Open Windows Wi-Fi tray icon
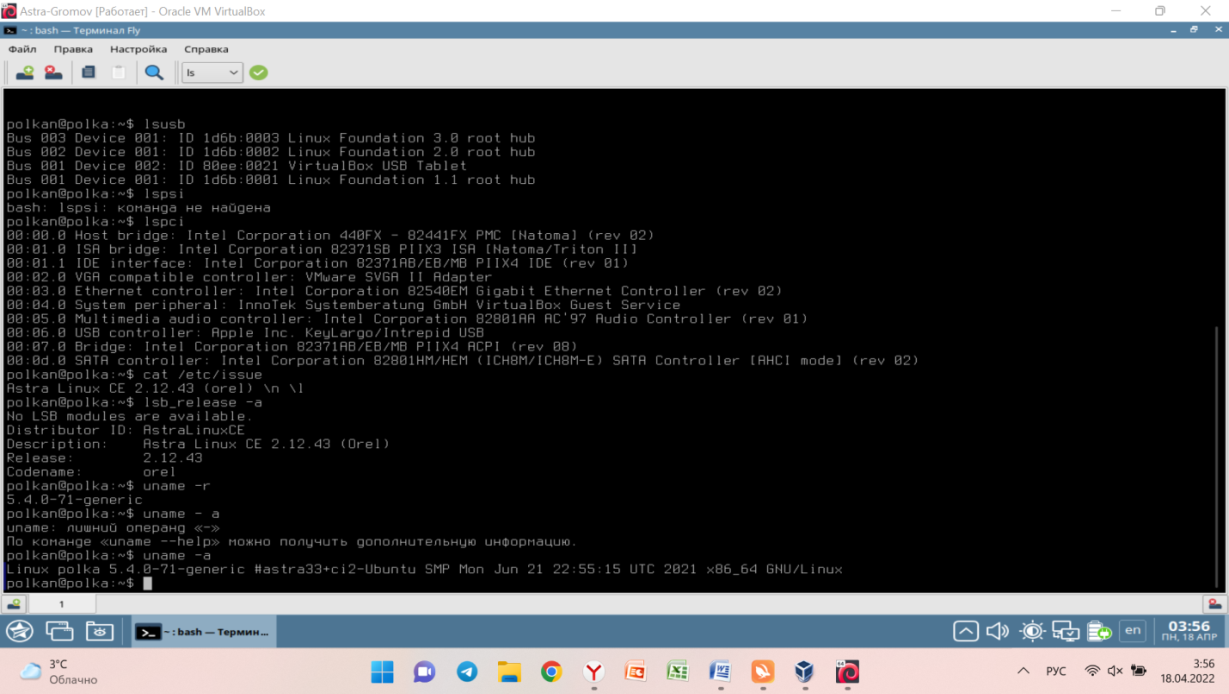The image size is (1229, 694). (1092, 671)
